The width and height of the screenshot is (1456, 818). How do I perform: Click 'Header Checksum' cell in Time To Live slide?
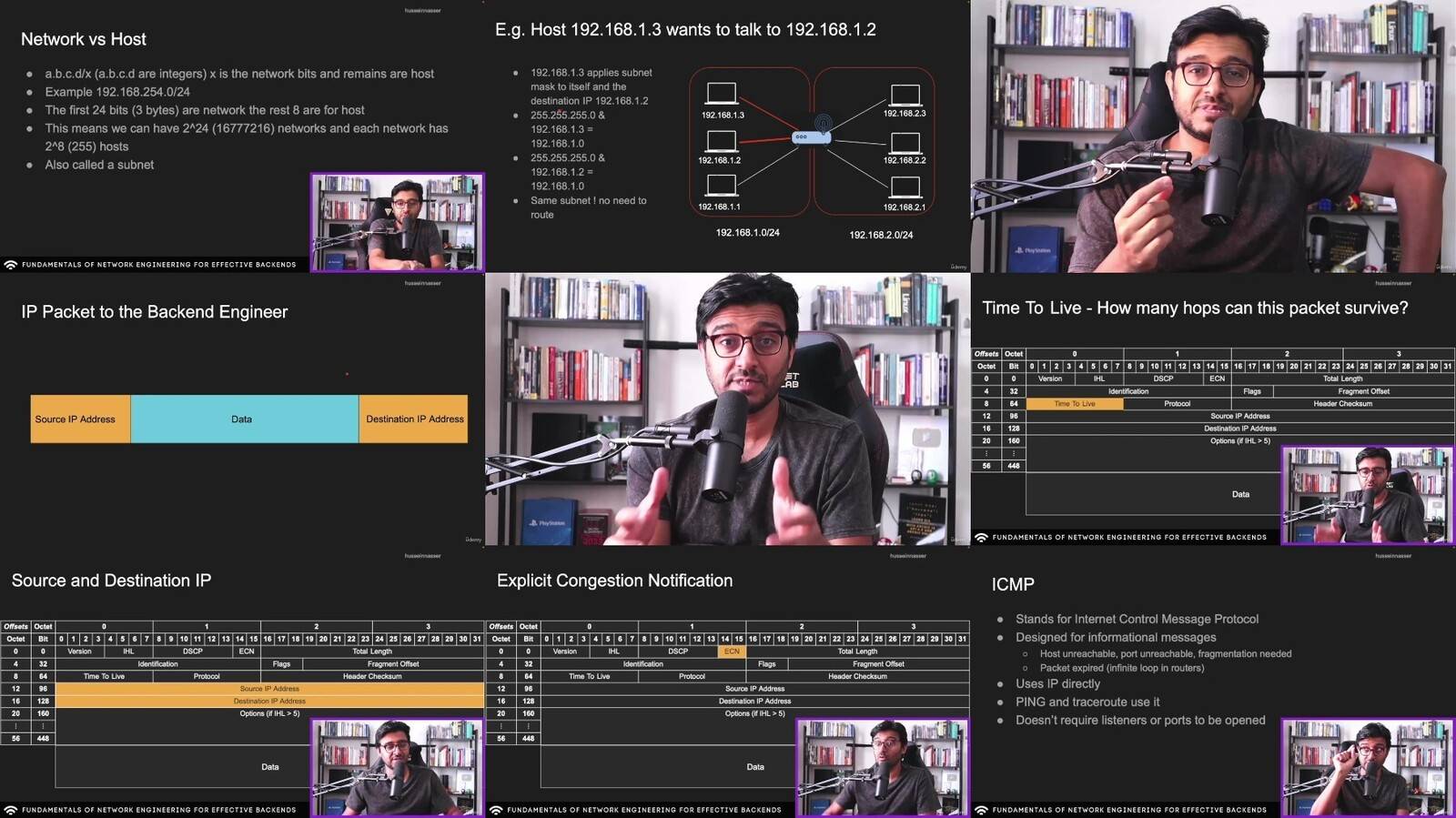[1342, 404]
